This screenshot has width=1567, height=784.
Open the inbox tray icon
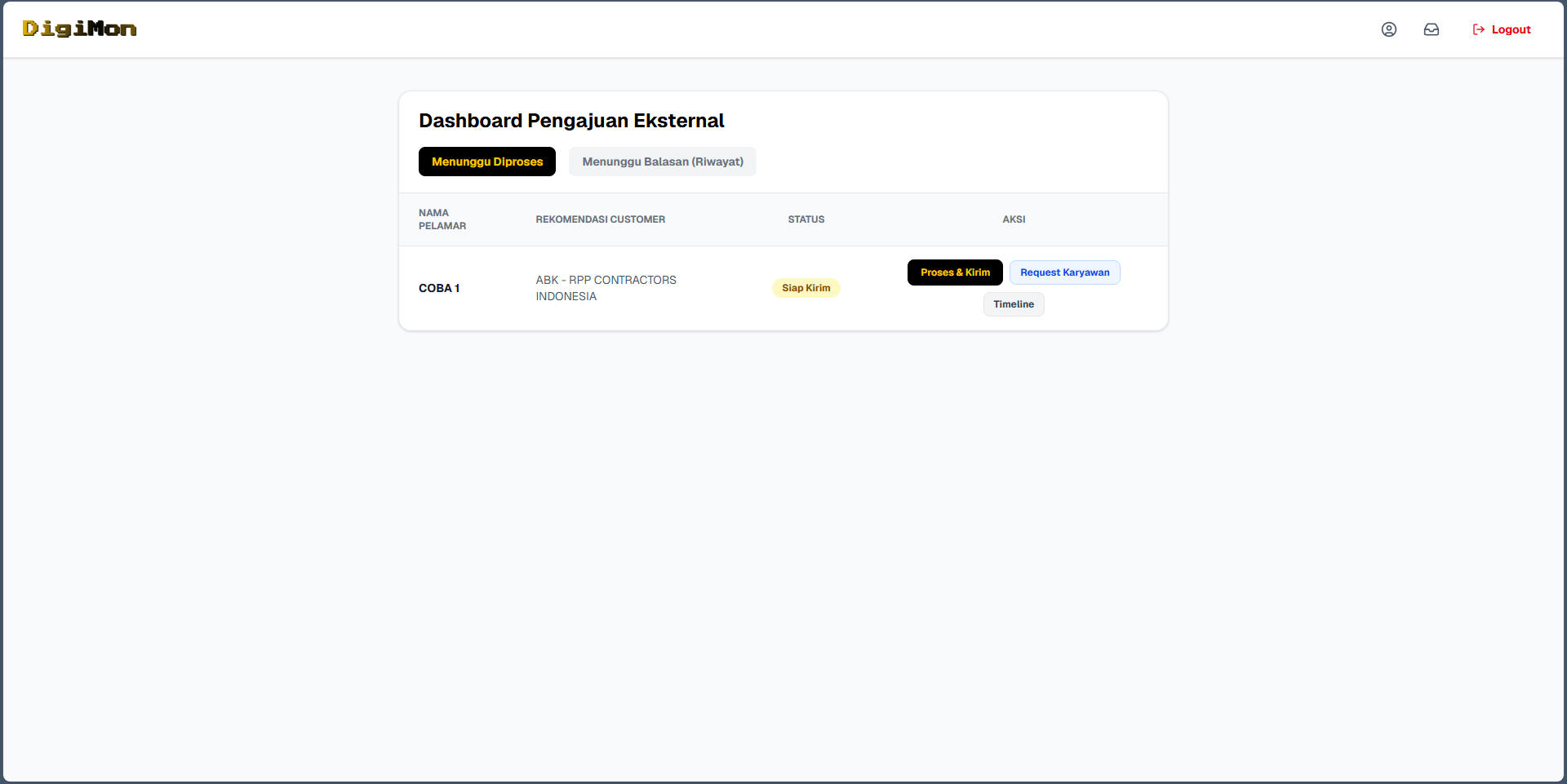(x=1431, y=29)
